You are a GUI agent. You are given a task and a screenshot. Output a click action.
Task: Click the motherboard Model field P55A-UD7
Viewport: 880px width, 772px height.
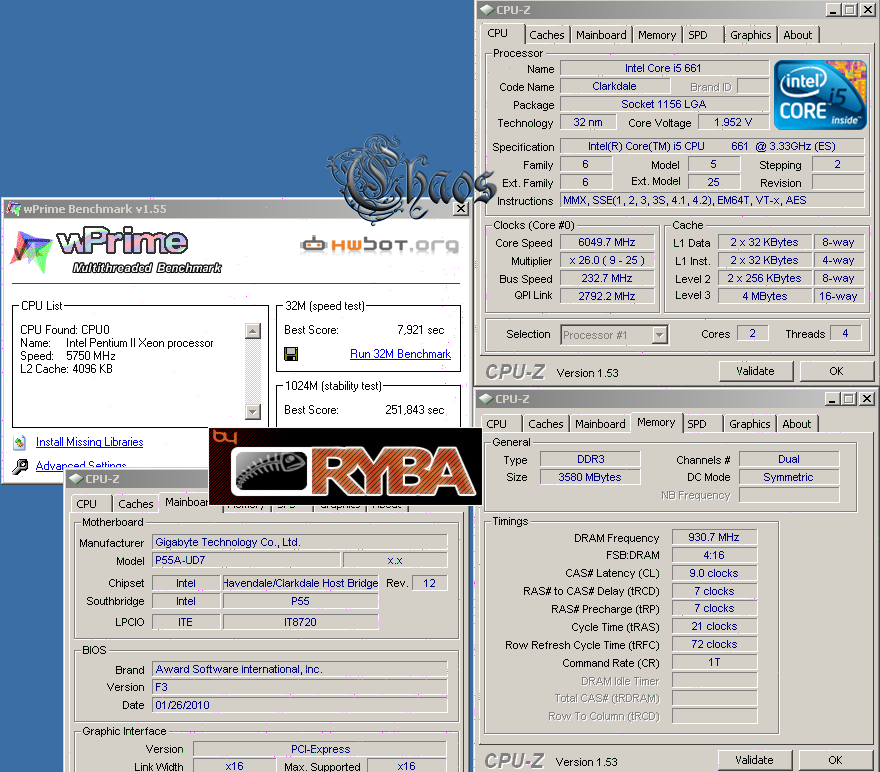(246, 560)
